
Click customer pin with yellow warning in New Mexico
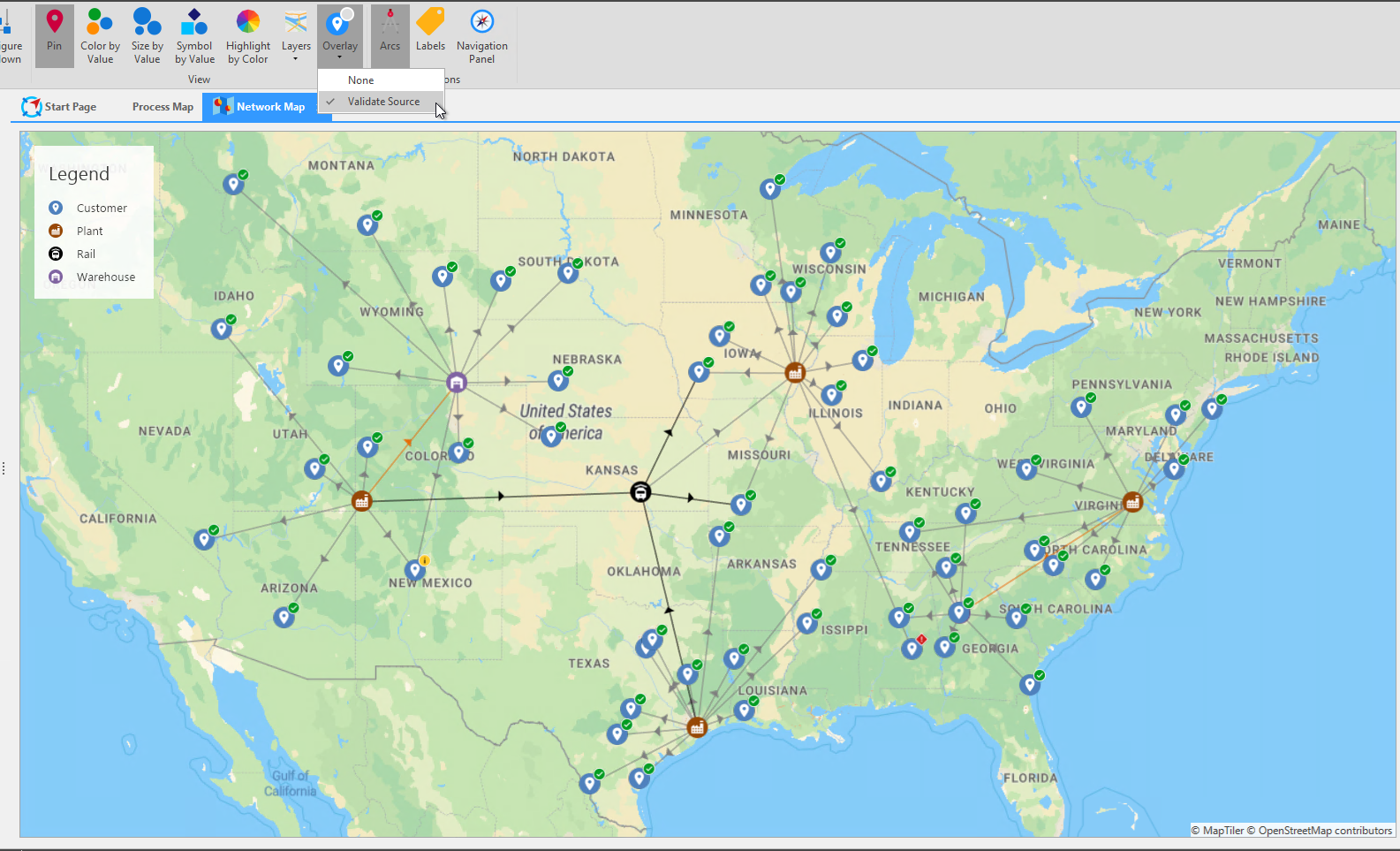(415, 569)
